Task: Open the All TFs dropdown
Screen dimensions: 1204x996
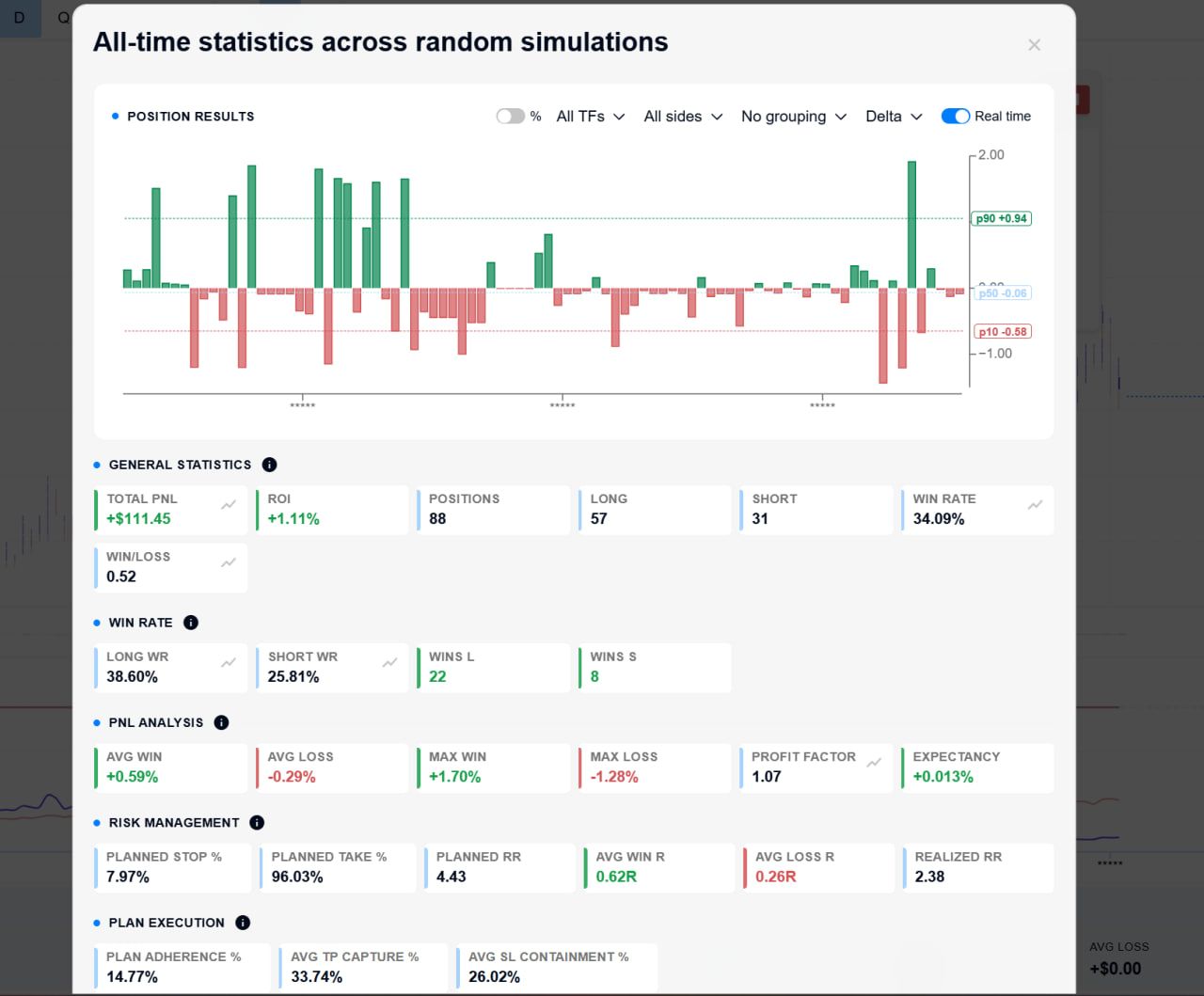Action: 591,117
